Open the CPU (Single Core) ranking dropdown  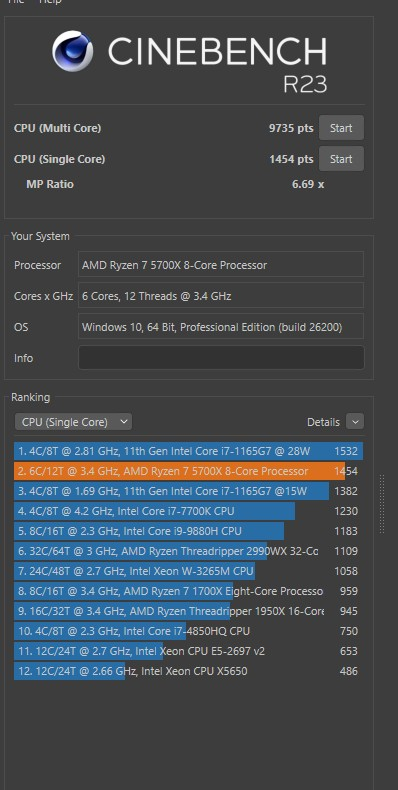click(74, 422)
